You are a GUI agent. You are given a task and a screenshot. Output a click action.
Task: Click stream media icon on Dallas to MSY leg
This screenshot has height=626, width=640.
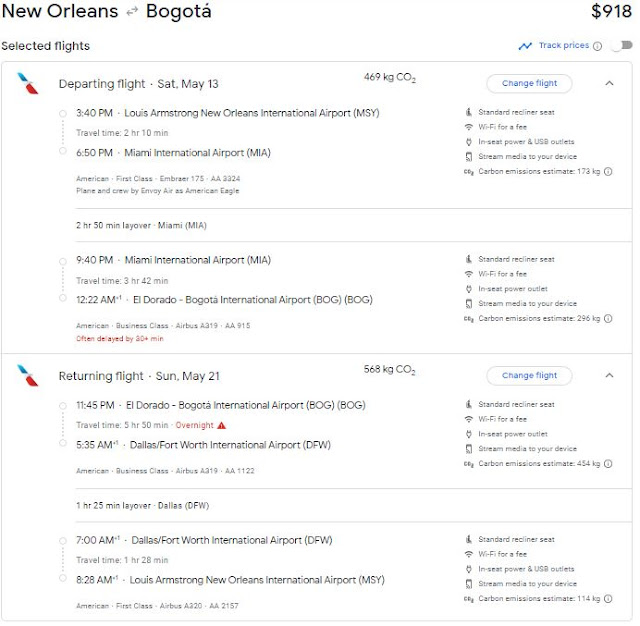click(x=469, y=583)
